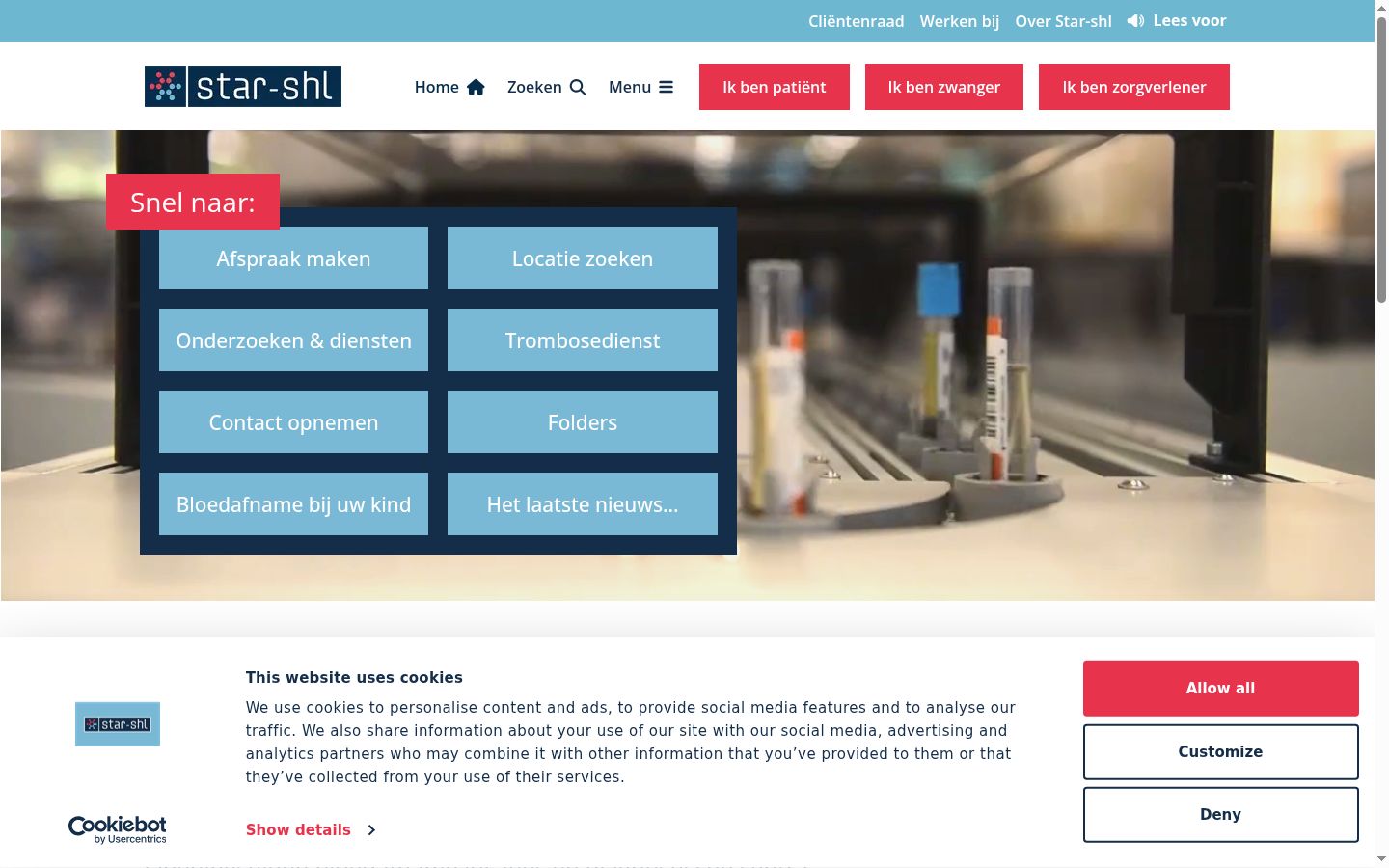Open Onderzoeken & diensten tile
The width and height of the screenshot is (1389, 868).
click(293, 340)
